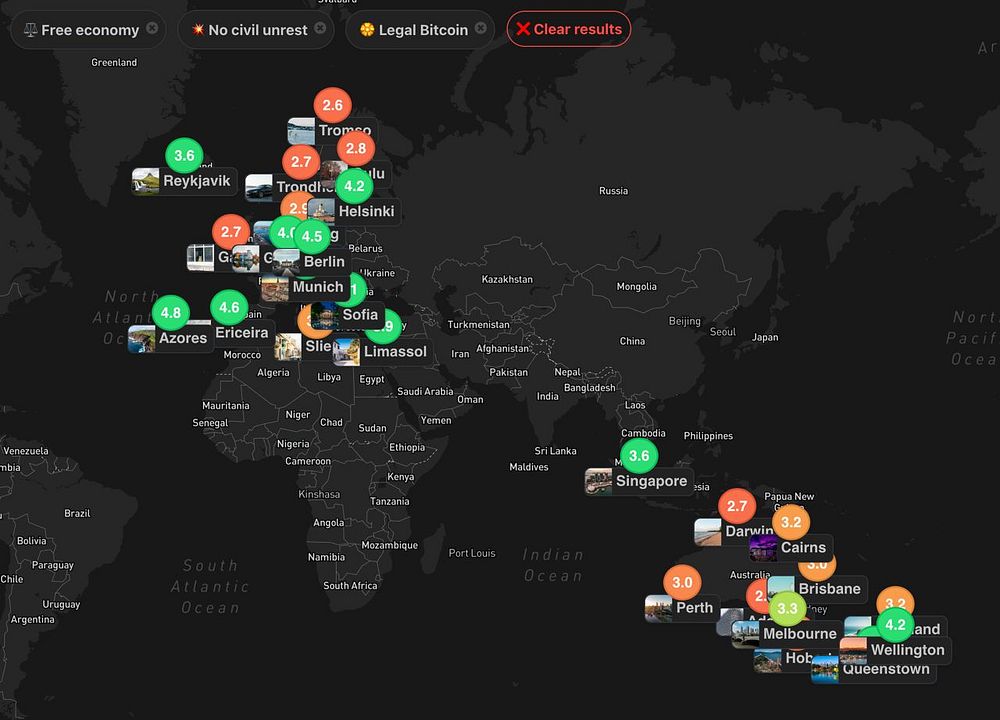Click the Clear results button
This screenshot has width=1000, height=720.
[x=569, y=29]
